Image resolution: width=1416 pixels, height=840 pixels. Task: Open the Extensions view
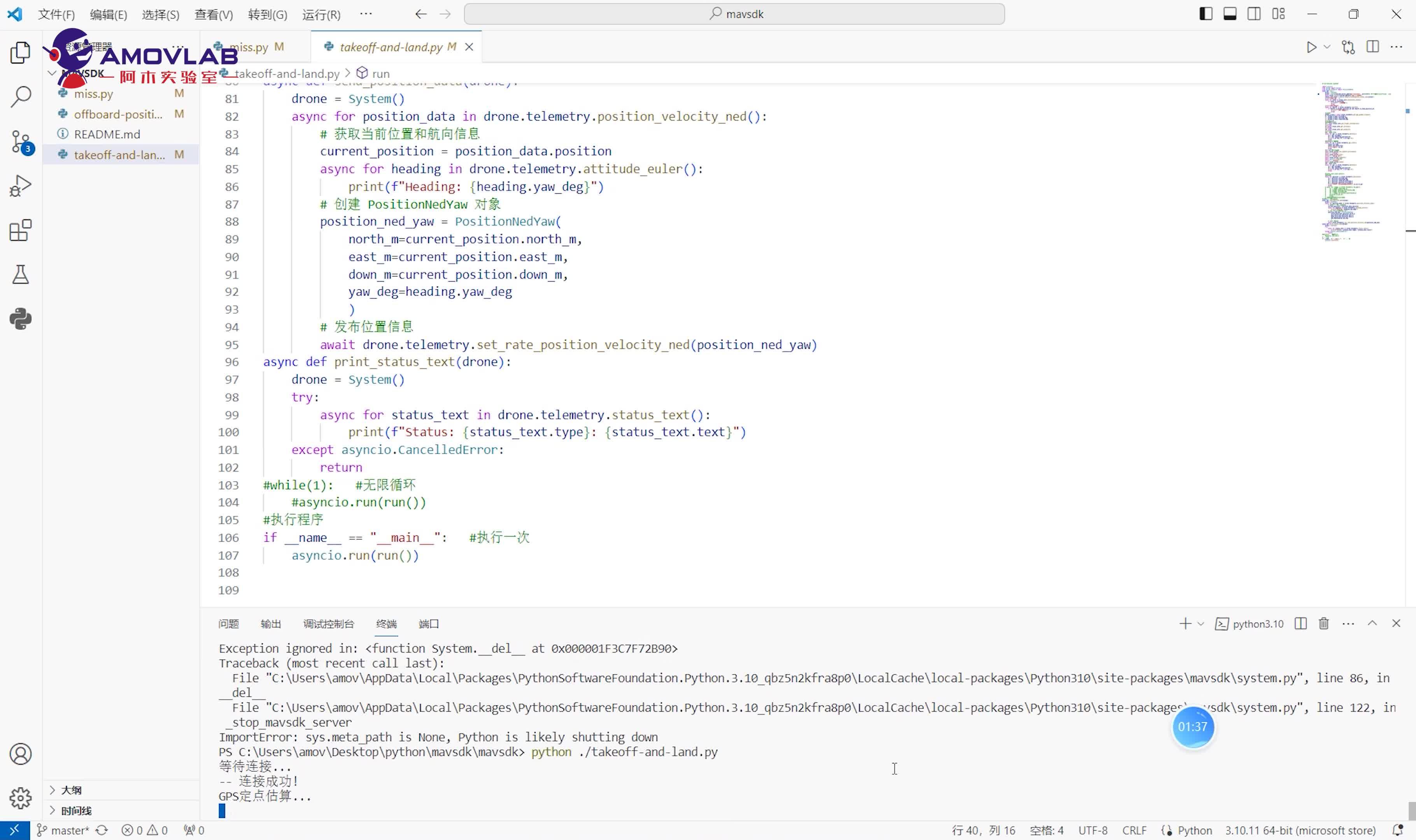click(21, 230)
